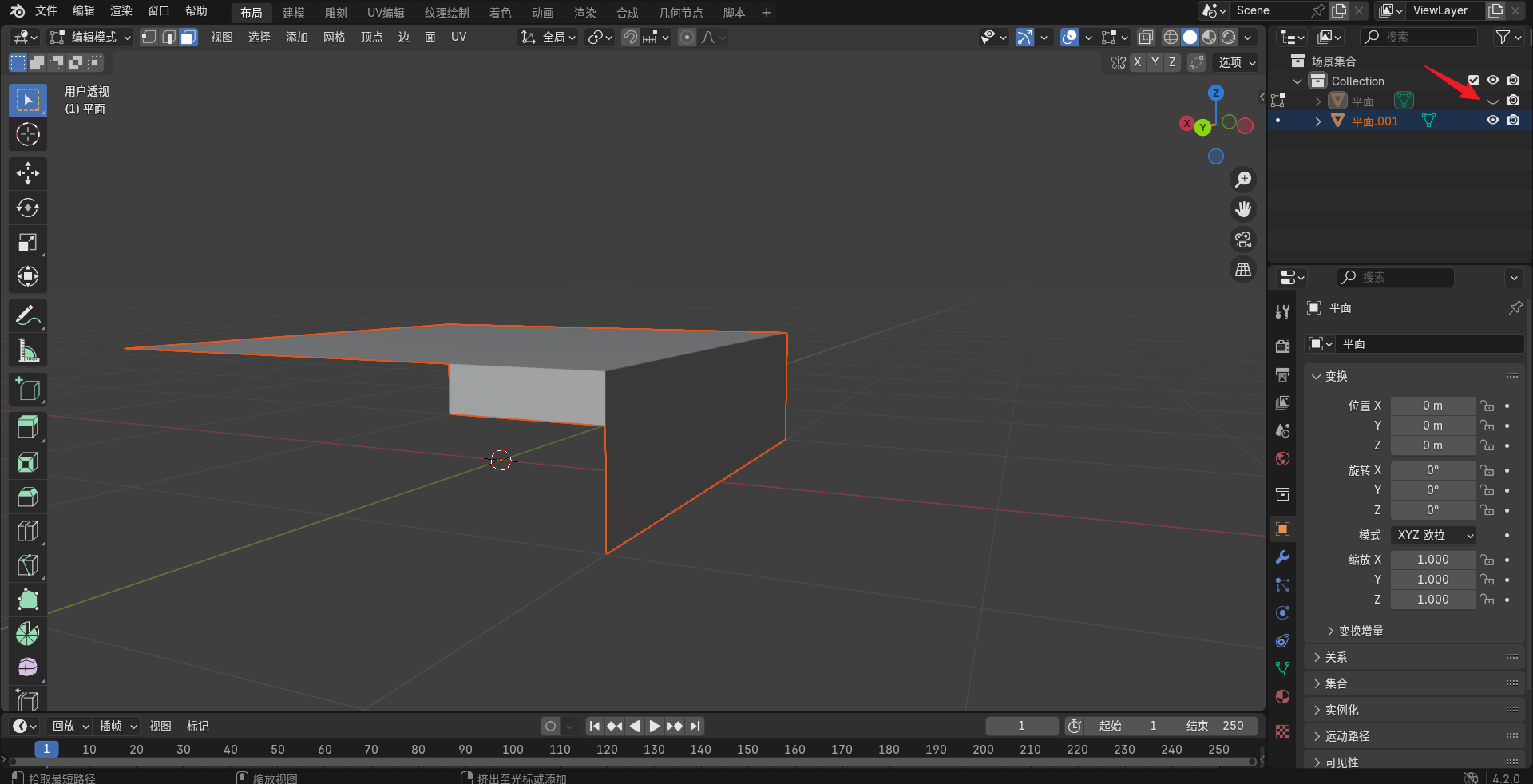
Task: Open the 选项 options dropdown
Action: (1237, 62)
